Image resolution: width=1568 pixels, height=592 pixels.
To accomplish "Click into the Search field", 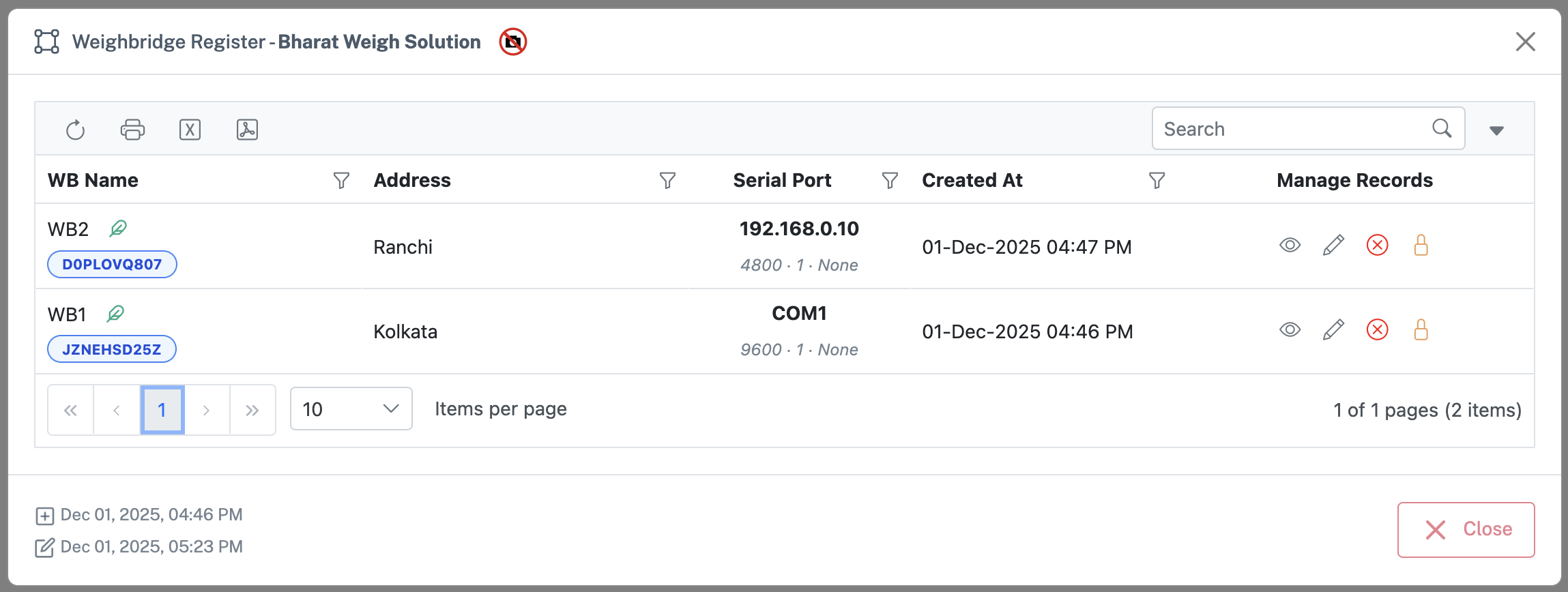I will coord(1294,129).
